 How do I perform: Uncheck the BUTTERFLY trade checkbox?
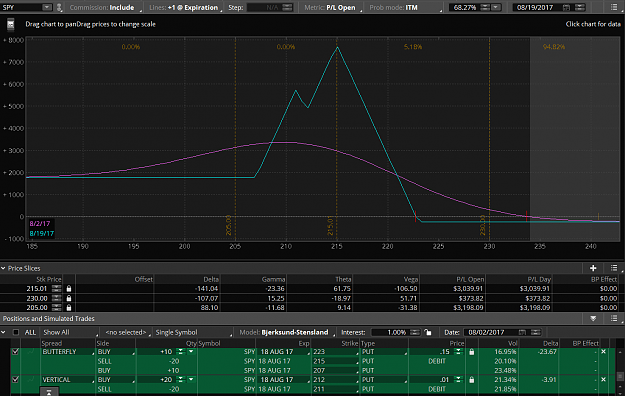[15, 351]
